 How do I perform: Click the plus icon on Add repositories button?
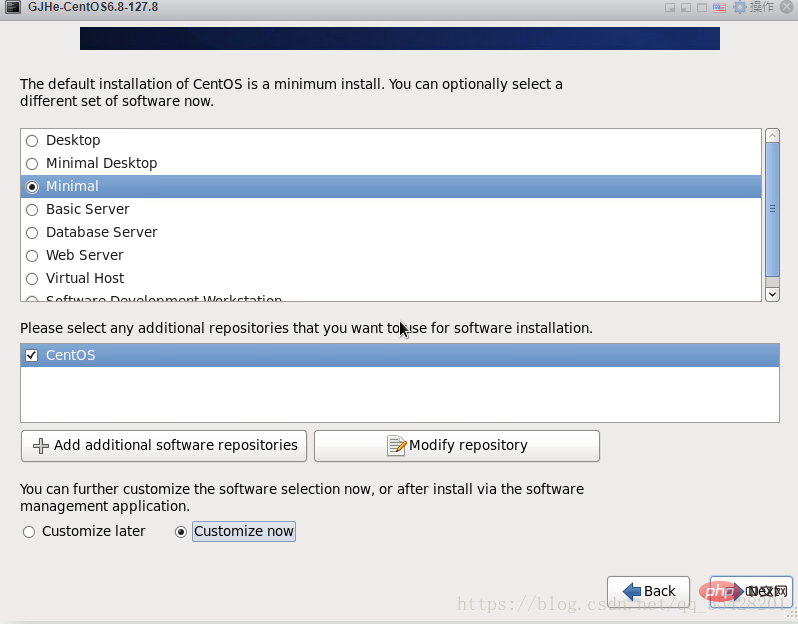point(41,446)
